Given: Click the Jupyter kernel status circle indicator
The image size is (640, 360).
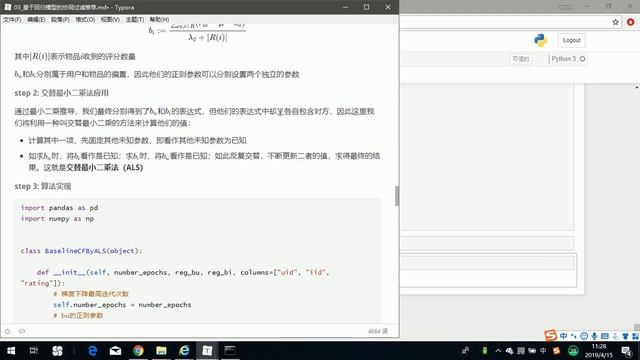Looking at the screenshot, I should (x=582, y=59).
